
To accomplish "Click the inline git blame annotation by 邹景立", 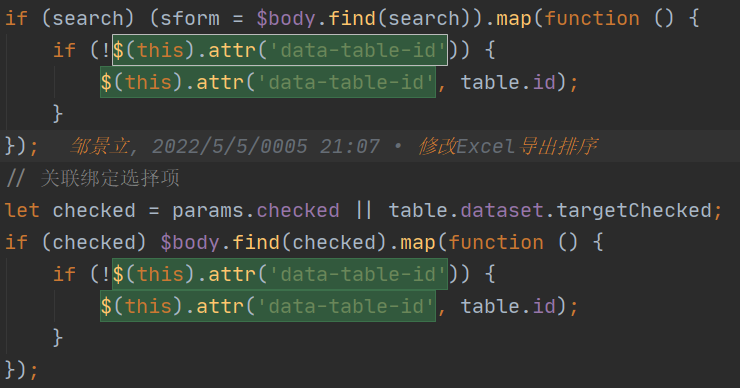I will 333,146.
